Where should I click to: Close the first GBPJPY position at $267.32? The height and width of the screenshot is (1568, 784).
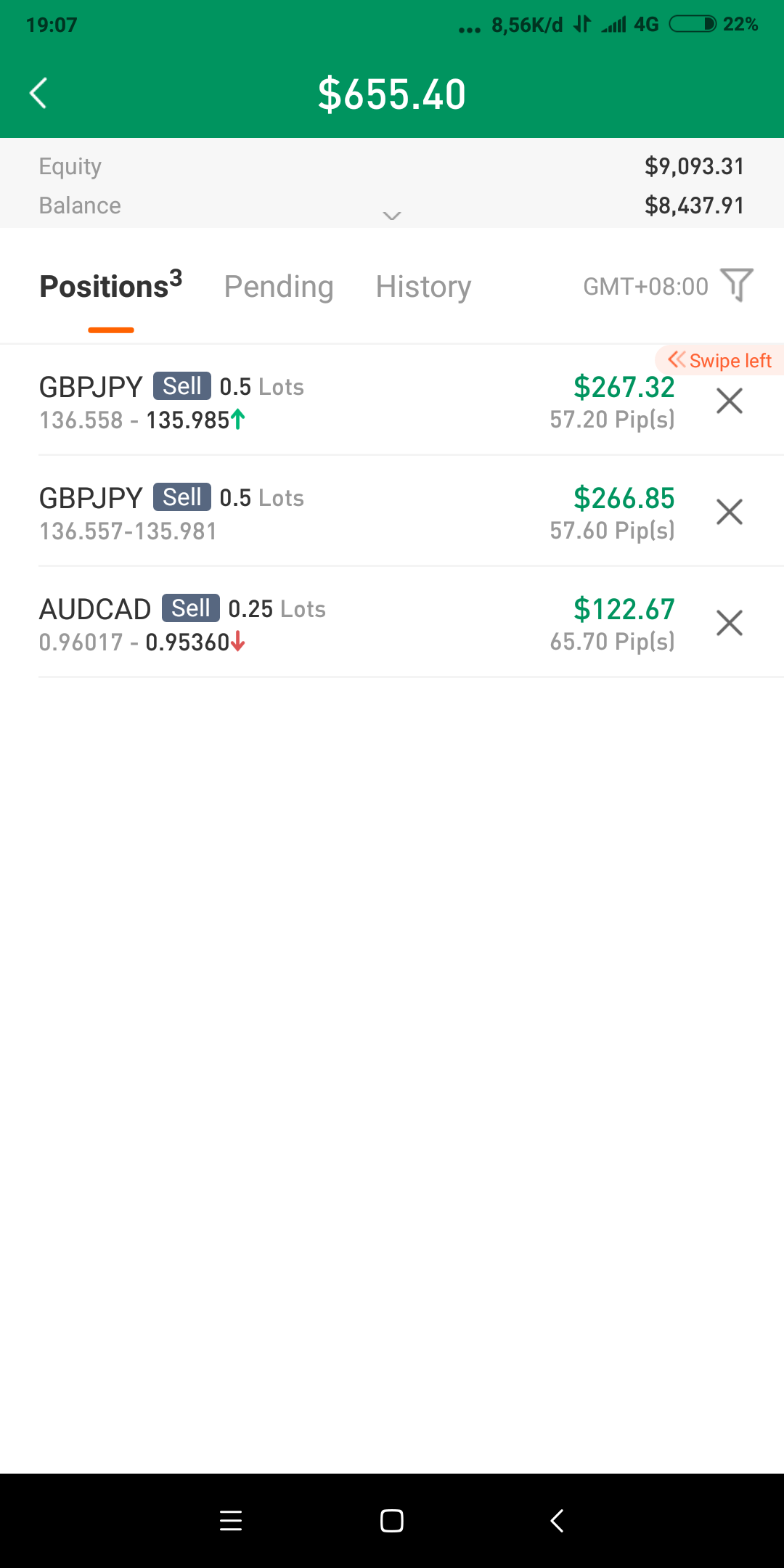click(729, 401)
